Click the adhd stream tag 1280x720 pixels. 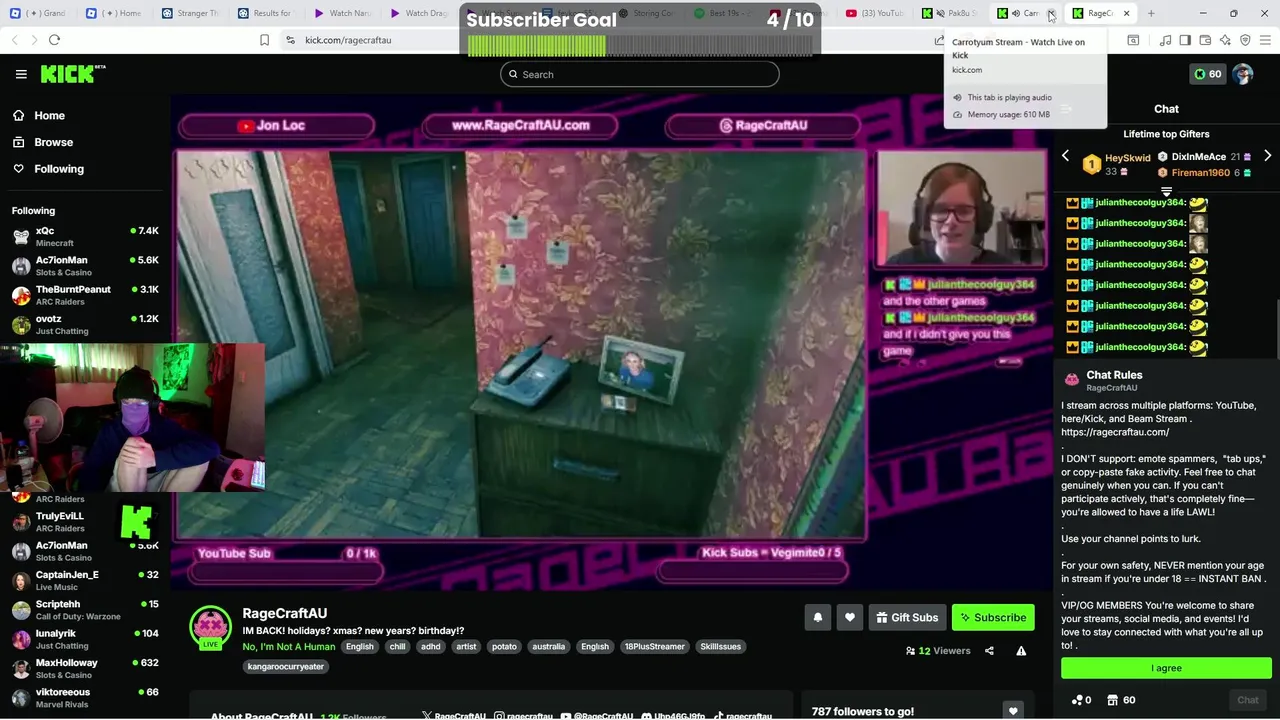[x=431, y=647]
